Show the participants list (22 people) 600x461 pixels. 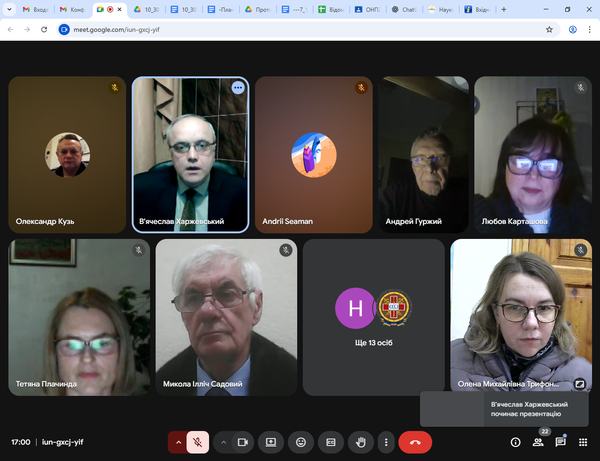coord(538,441)
